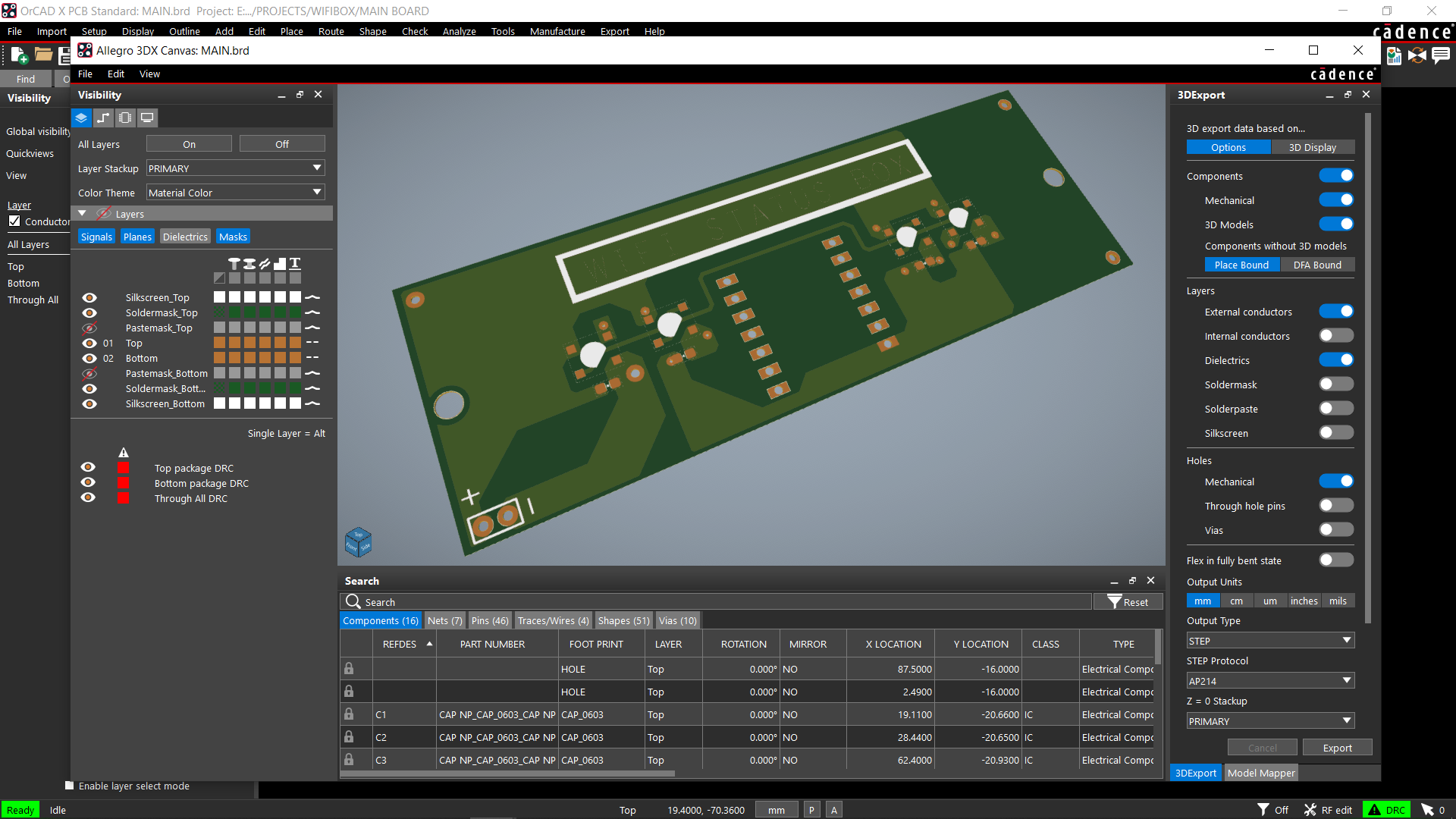Enable Soldermask export switch
Viewport: 1456px width, 819px height.
tap(1336, 384)
